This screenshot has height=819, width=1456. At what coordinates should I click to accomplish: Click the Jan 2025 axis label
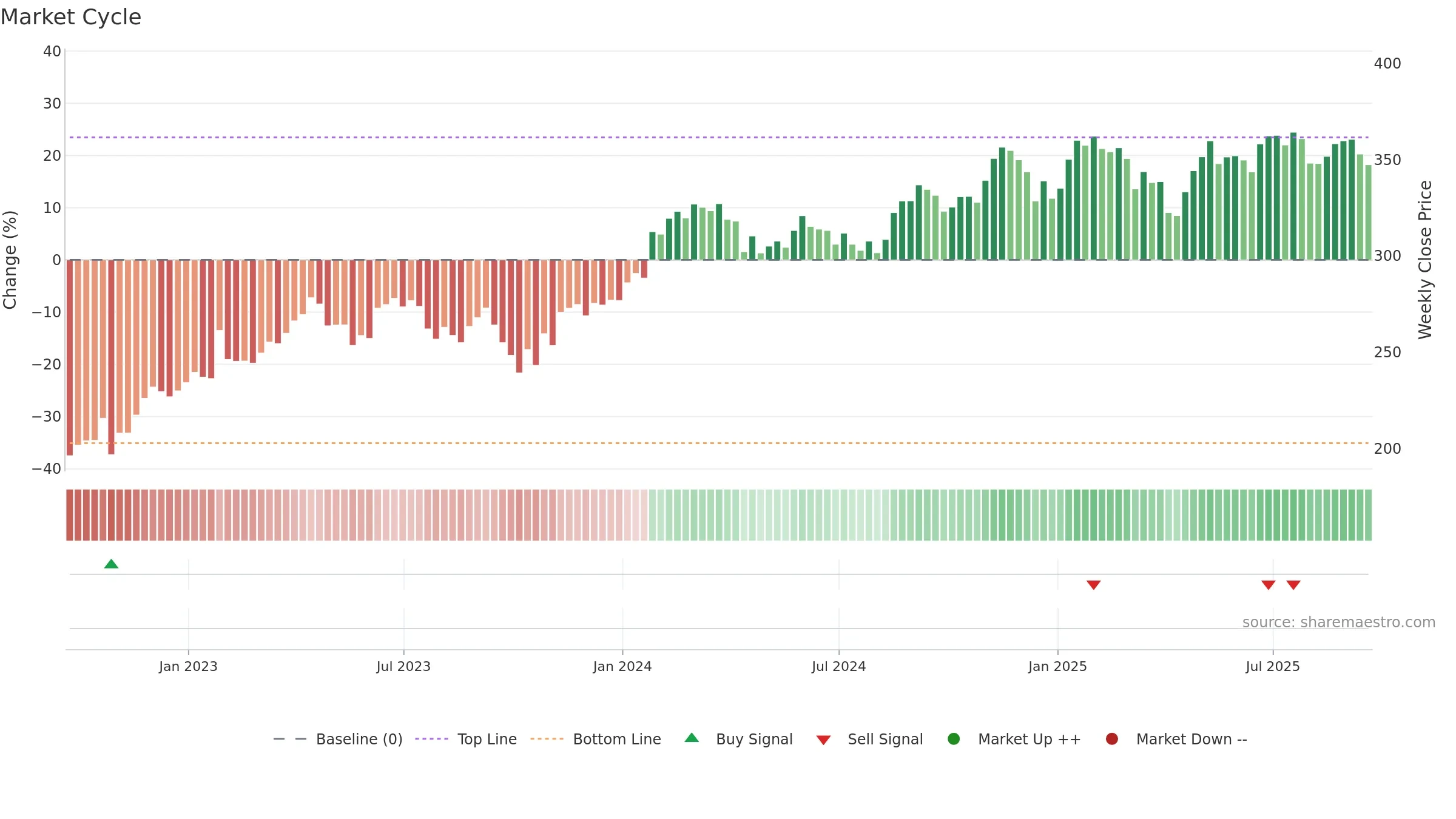click(1057, 667)
